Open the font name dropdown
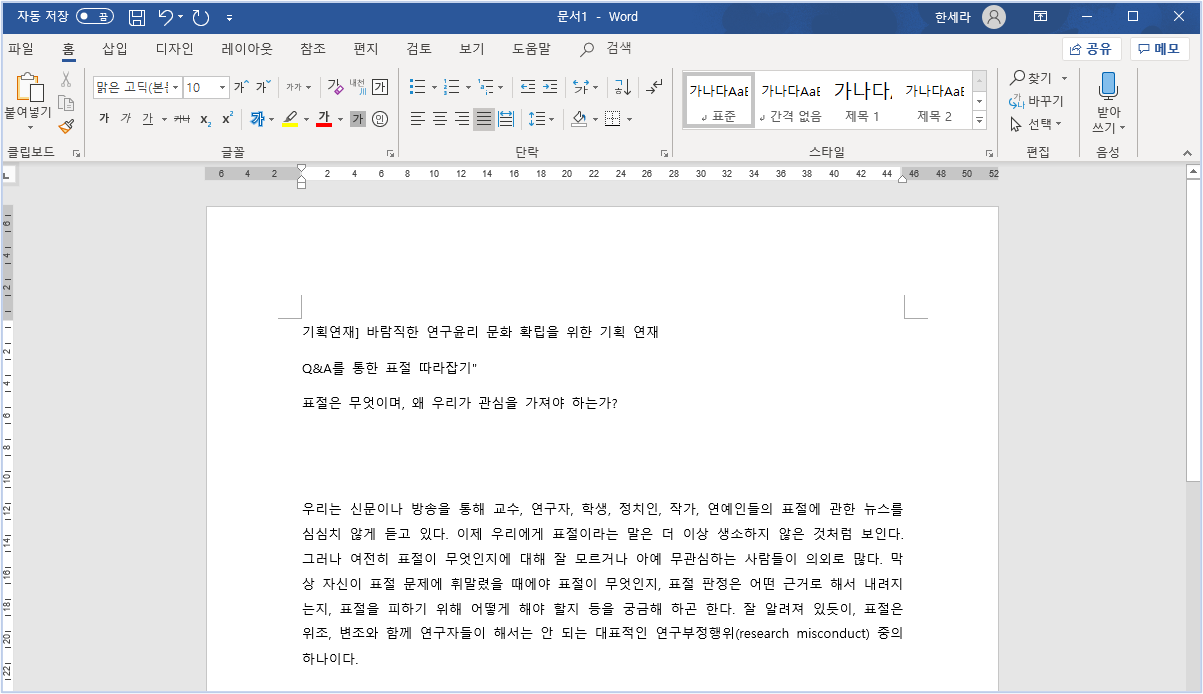This screenshot has width=1203, height=694. tap(176, 87)
